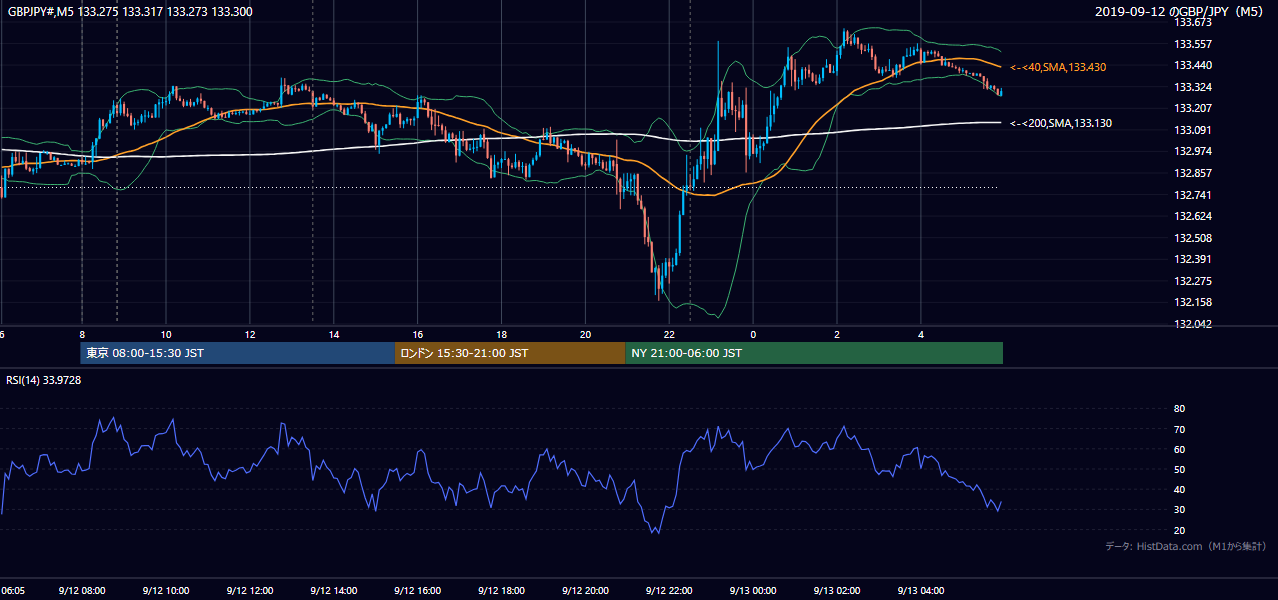The image size is (1278, 600).
Task: Click RSI scale level 50
Action: point(1179,469)
